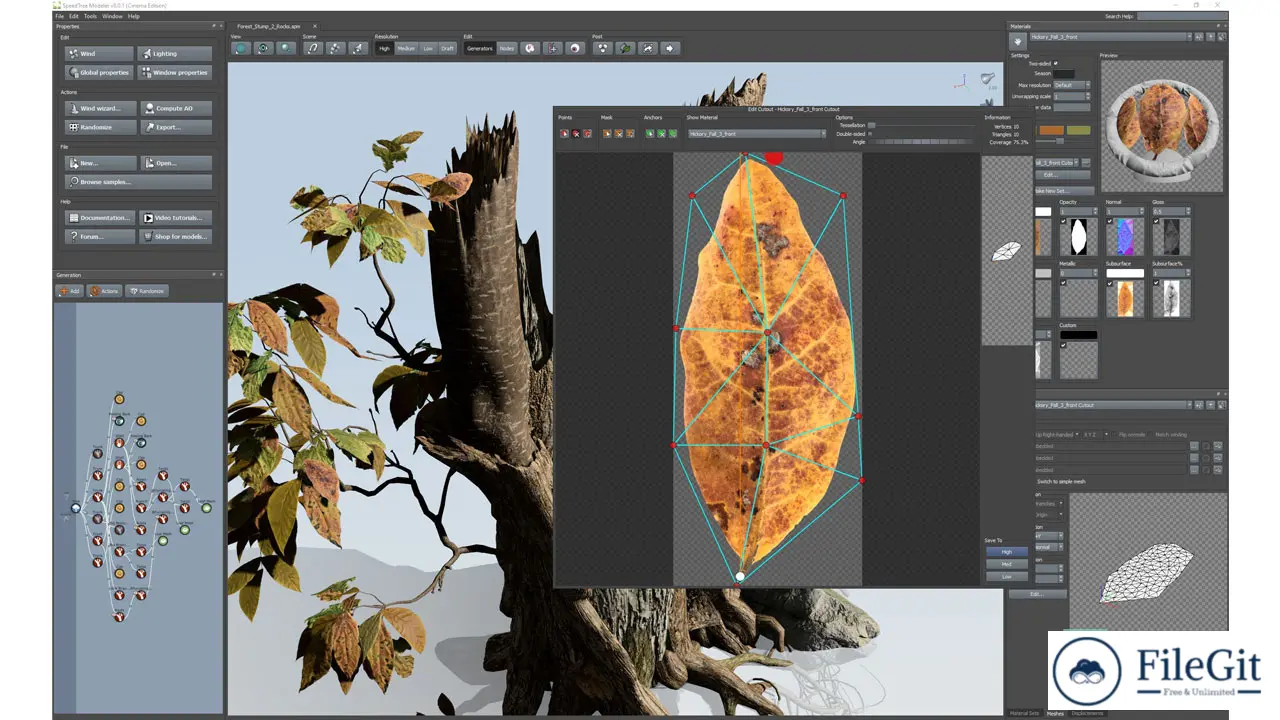Click the Randomize action in Properties
The image size is (1280, 720).
point(99,127)
